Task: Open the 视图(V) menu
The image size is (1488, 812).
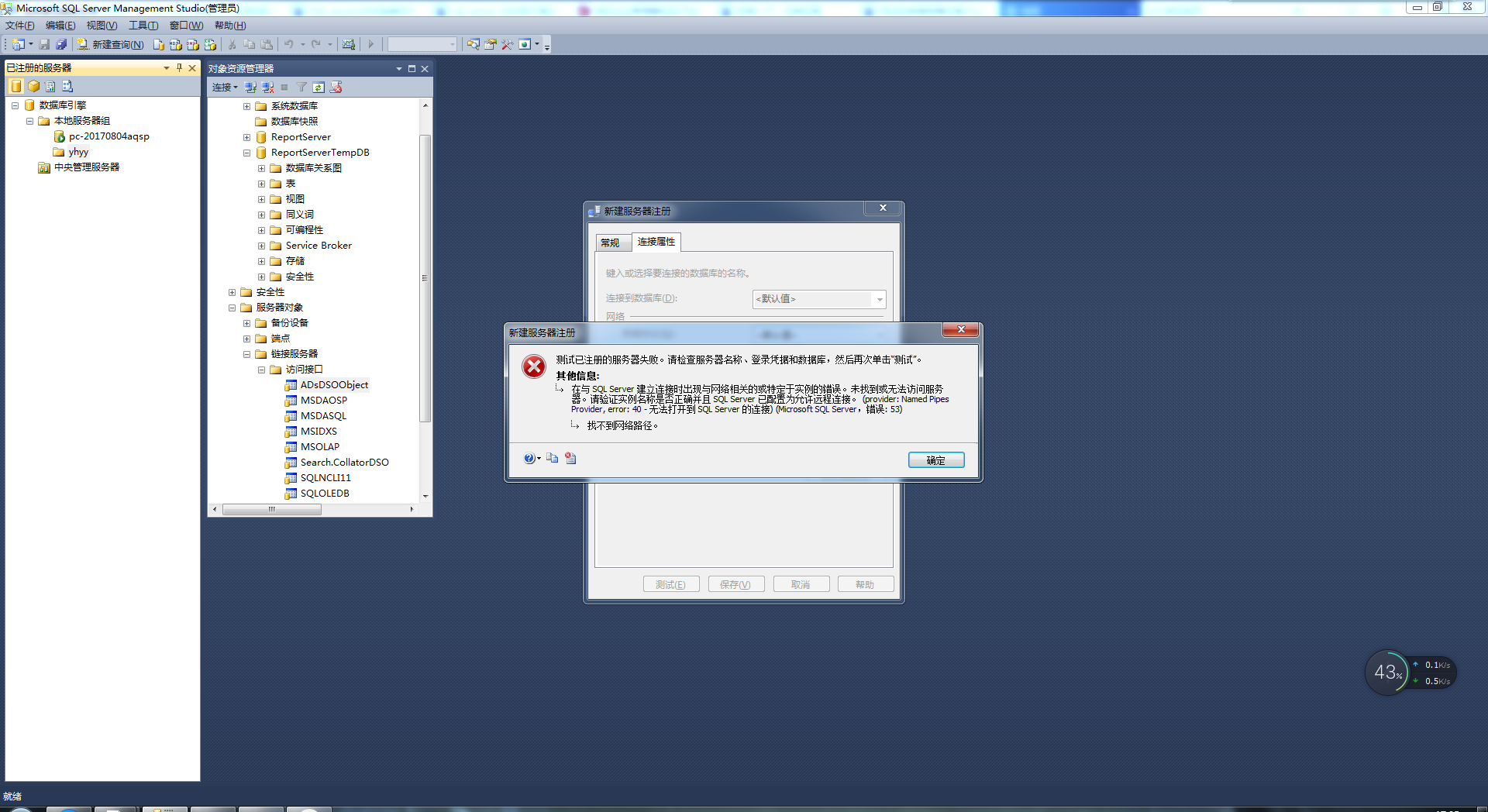Action: pos(102,26)
